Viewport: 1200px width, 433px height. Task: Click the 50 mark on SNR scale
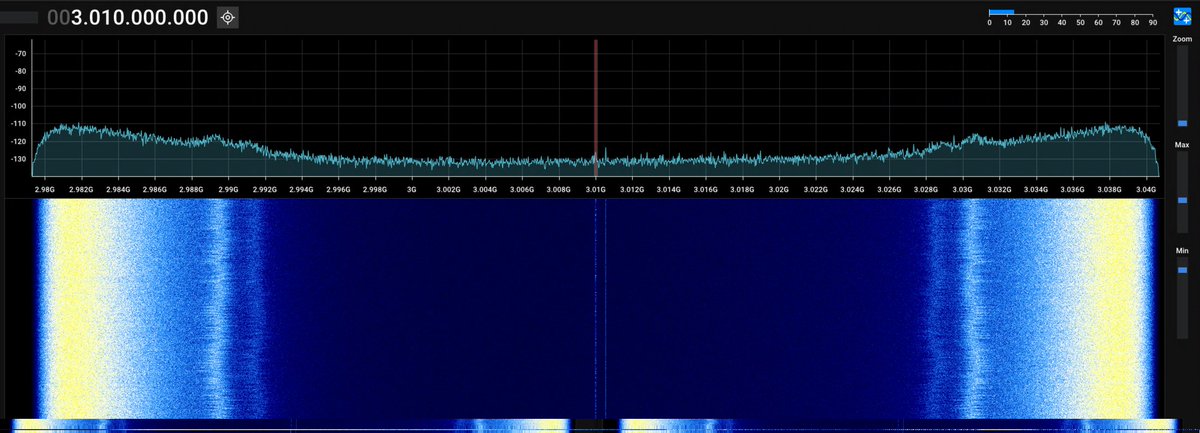pyautogui.click(x=1080, y=22)
